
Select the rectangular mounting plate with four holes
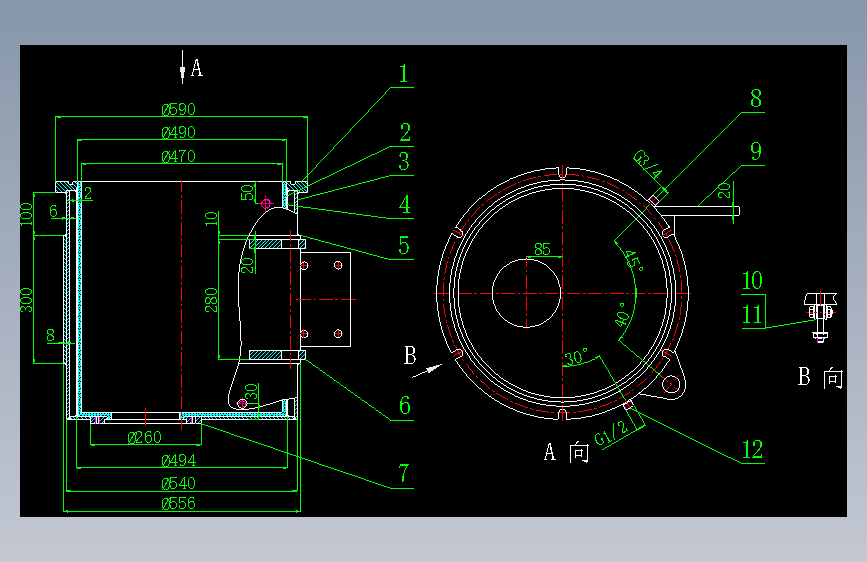tap(325, 299)
